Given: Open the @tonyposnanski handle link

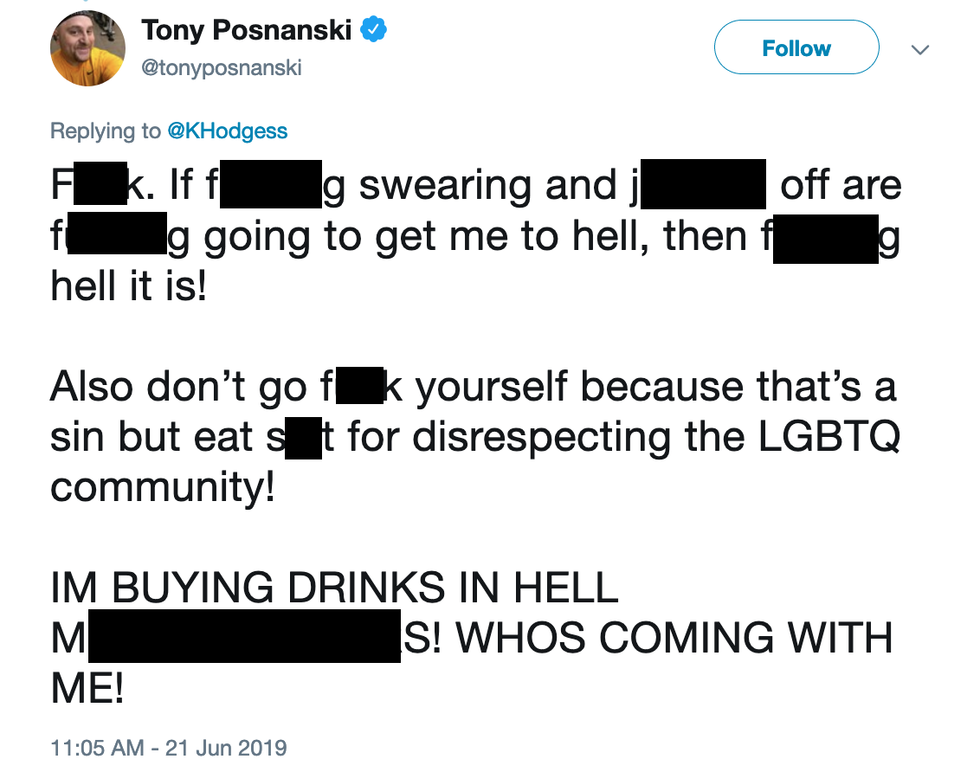Looking at the screenshot, I should tap(221, 68).
